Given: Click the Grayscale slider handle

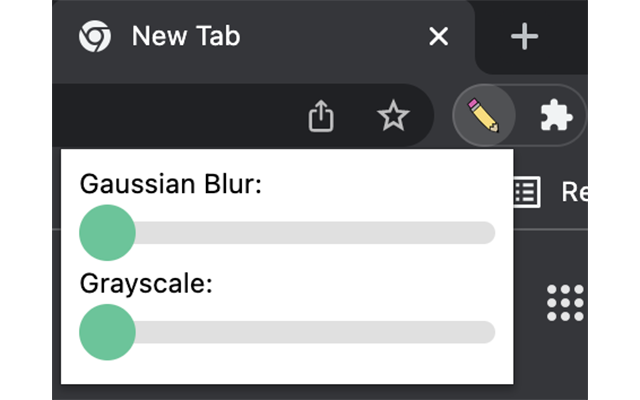Looking at the screenshot, I should (x=107, y=332).
